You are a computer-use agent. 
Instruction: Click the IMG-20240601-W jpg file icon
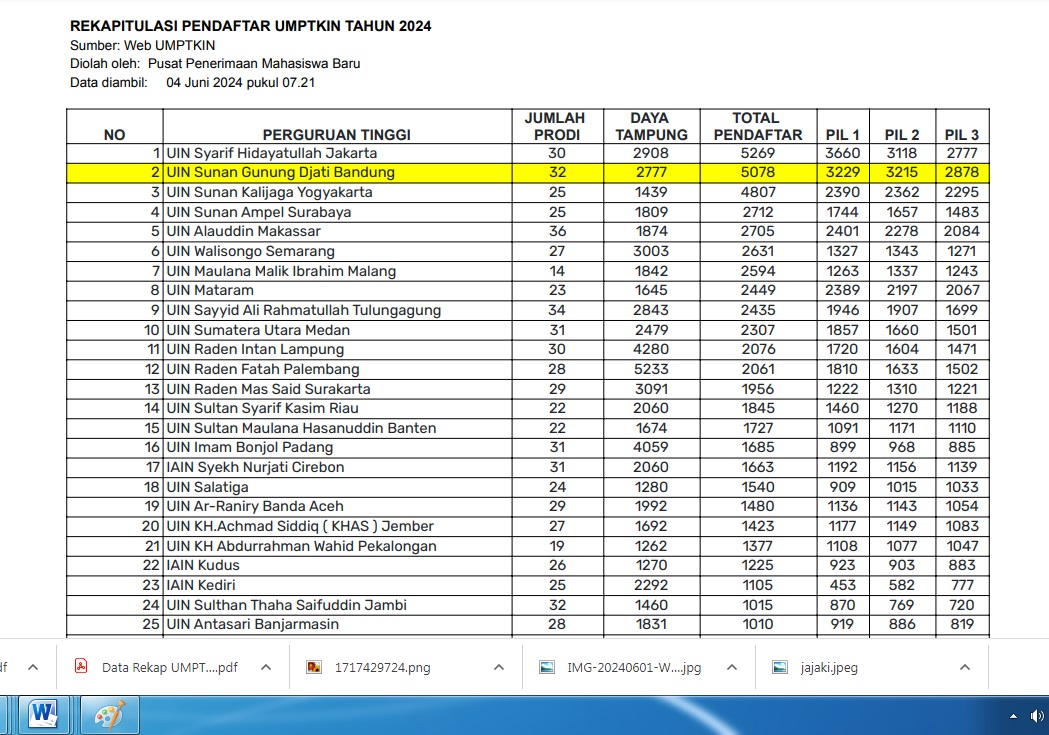pos(546,667)
